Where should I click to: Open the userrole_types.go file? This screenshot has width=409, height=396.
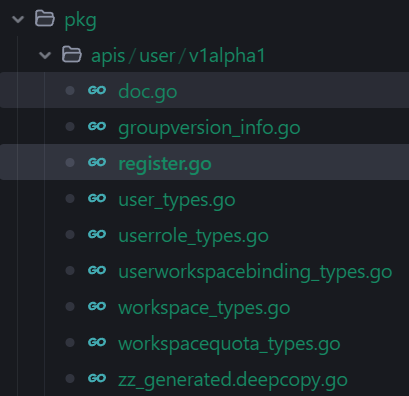coord(194,236)
